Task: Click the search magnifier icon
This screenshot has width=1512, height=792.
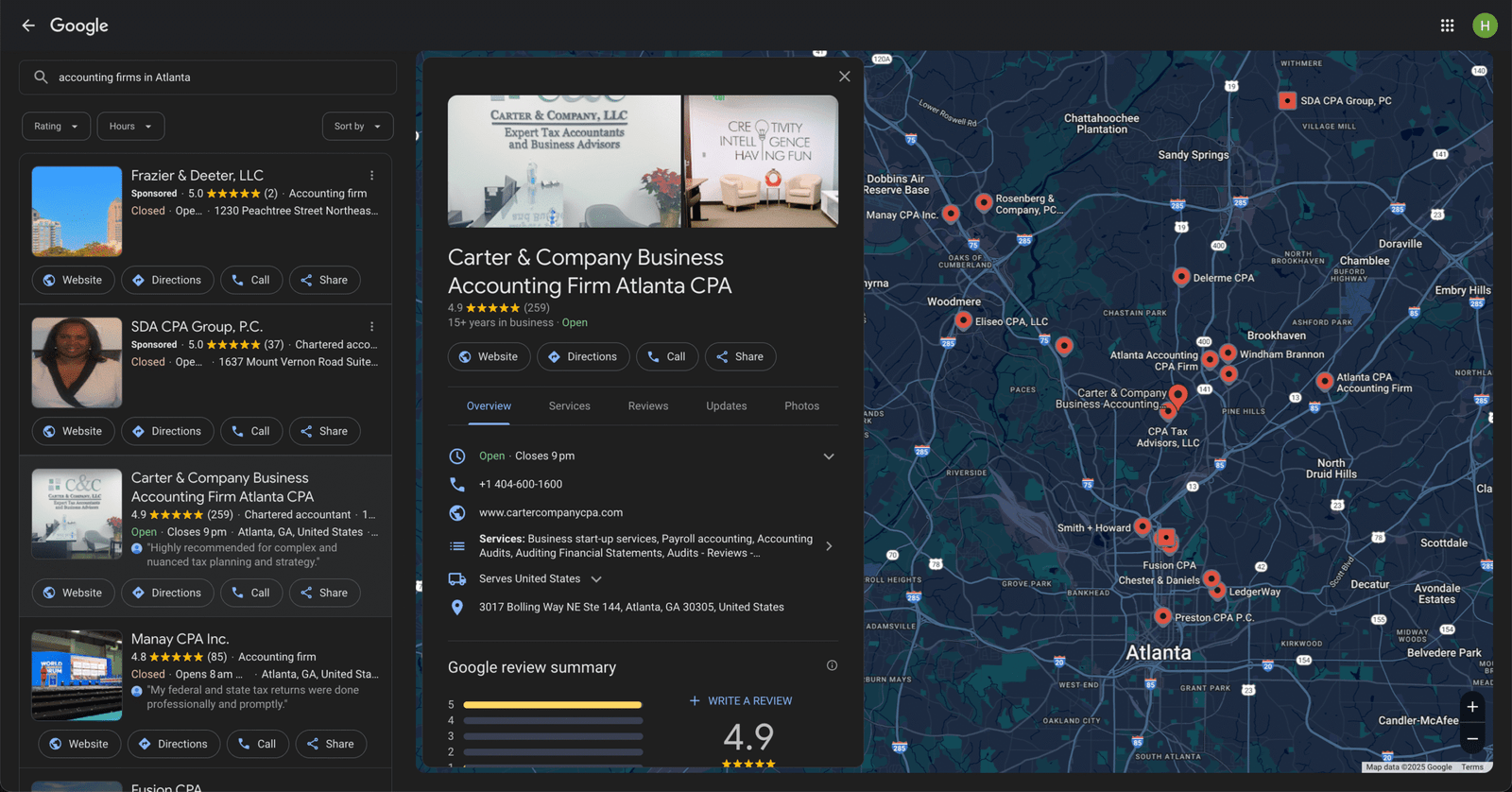Action: click(x=41, y=77)
